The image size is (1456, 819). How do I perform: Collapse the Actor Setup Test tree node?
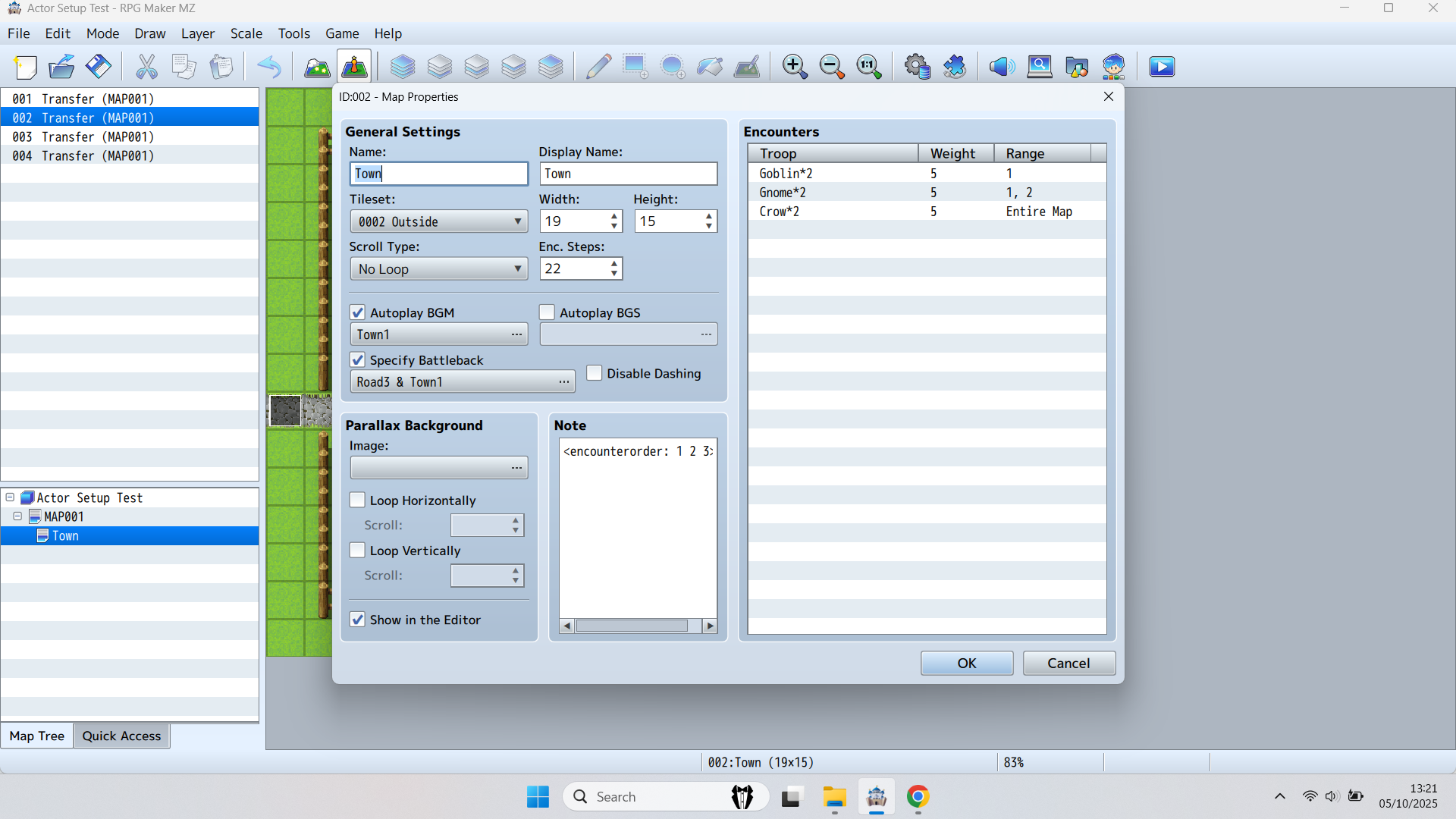tap(10, 497)
